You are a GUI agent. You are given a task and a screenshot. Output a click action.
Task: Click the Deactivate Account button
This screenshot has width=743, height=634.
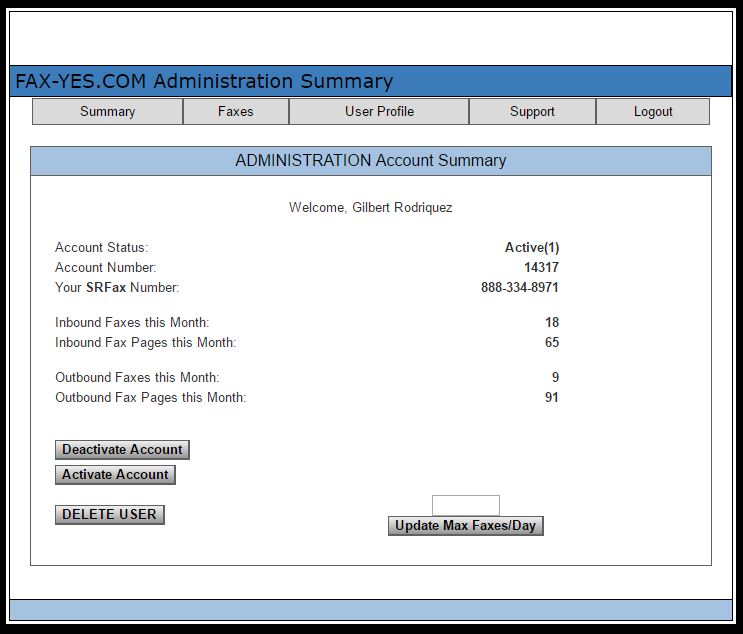[x=122, y=450]
